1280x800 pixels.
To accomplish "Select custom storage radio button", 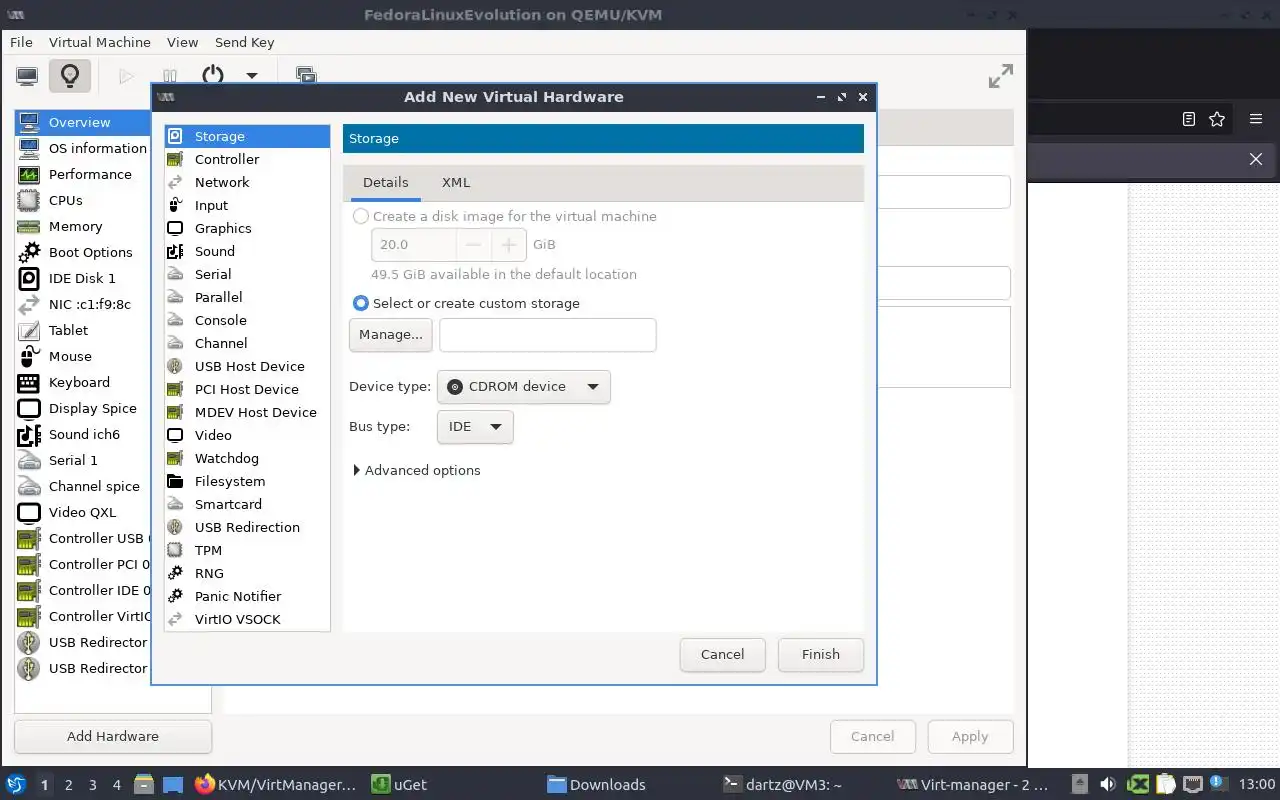I will click(361, 303).
